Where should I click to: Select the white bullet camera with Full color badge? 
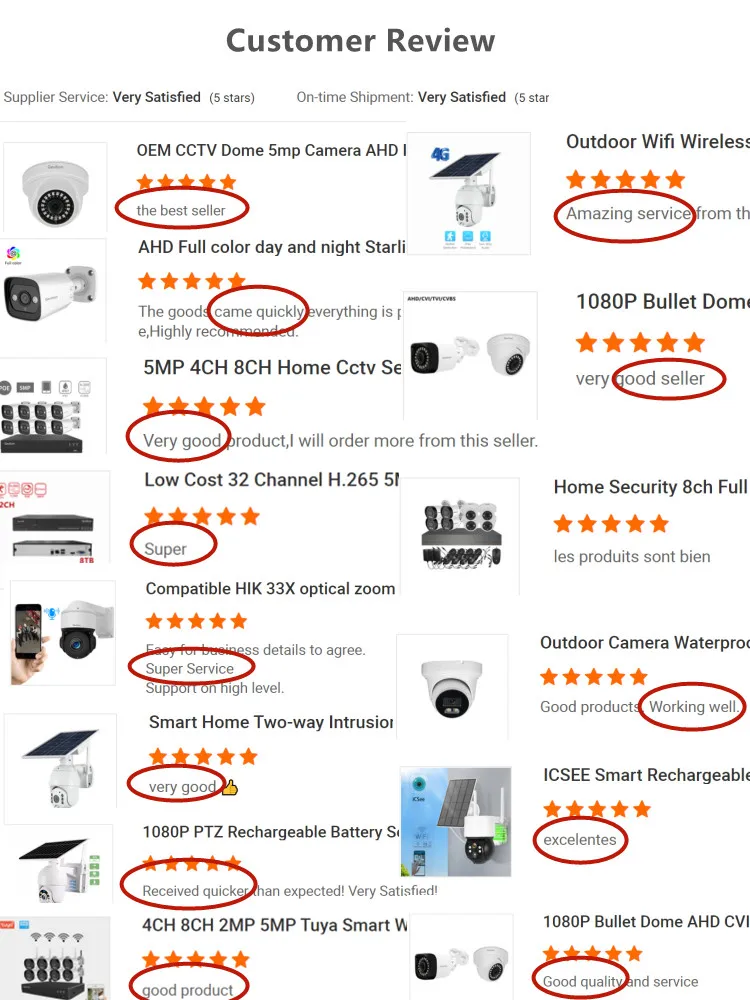pyautogui.click(x=53, y=291)
